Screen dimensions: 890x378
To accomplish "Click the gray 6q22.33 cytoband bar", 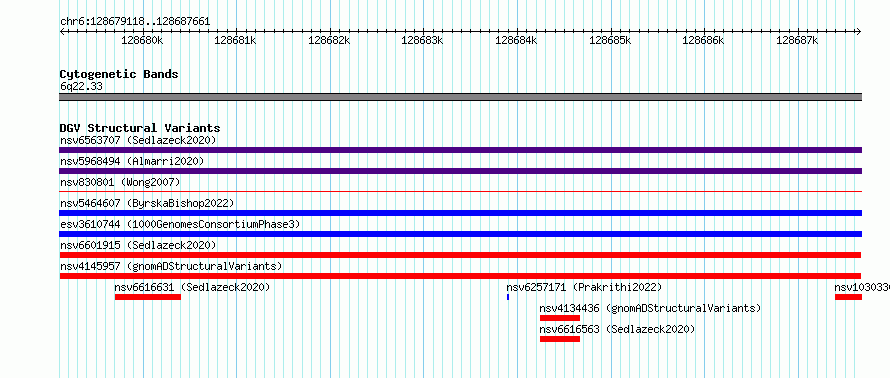I will (460, 97).
